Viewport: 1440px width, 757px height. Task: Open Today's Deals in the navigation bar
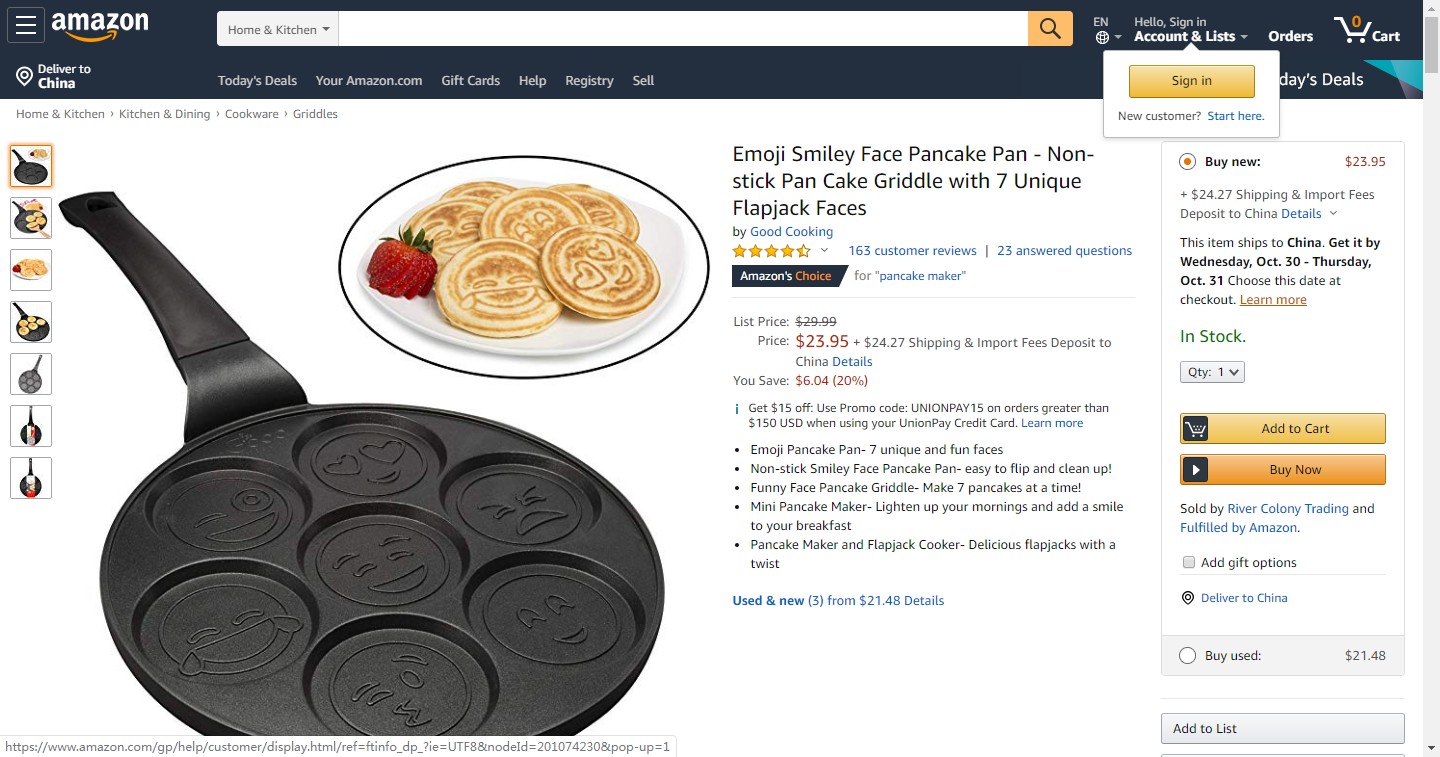(x=257, y=80)
